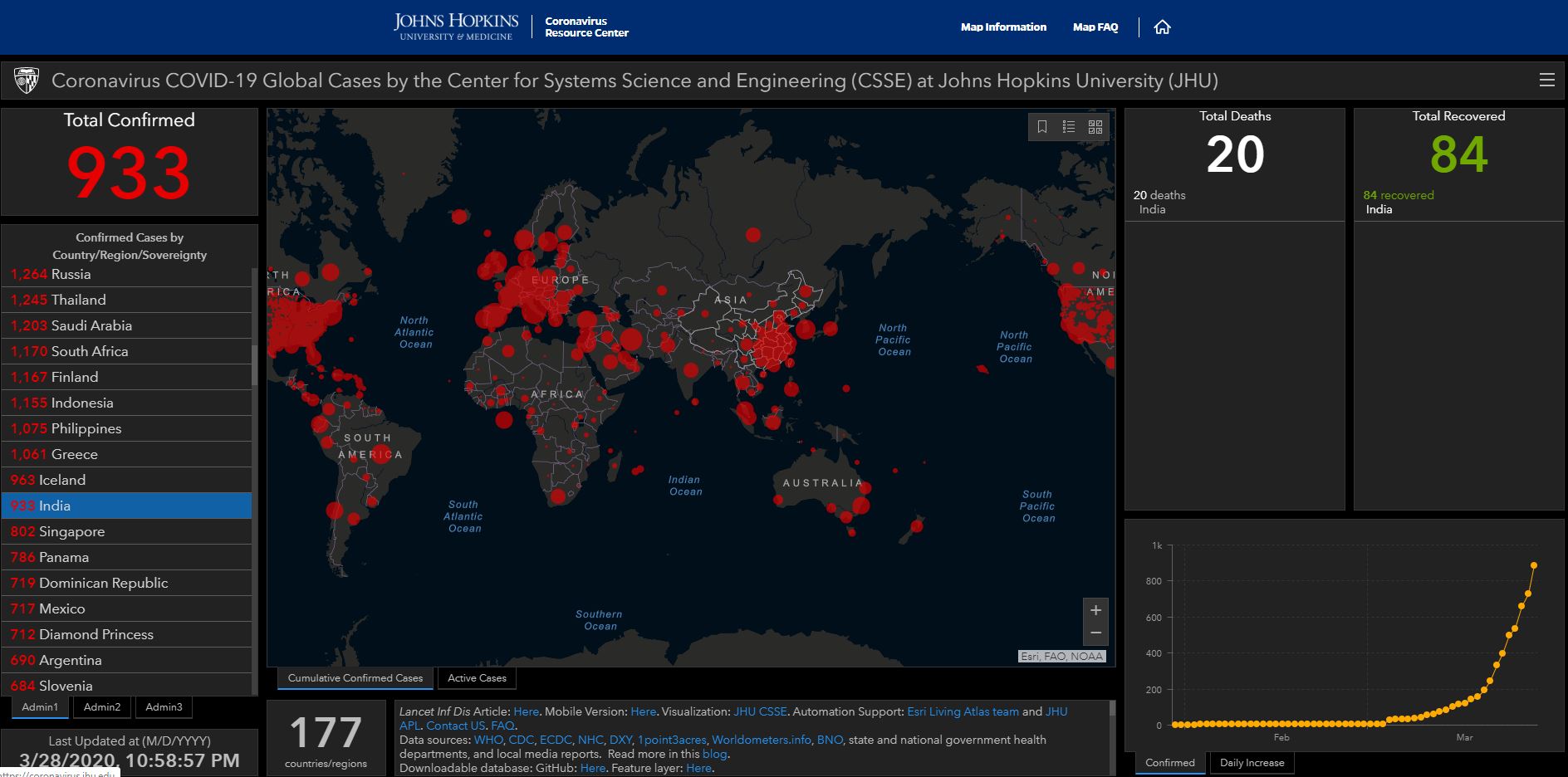The image size is (1568, 777).
Task: Open the 1point3acres link
Action: point(672,740)
